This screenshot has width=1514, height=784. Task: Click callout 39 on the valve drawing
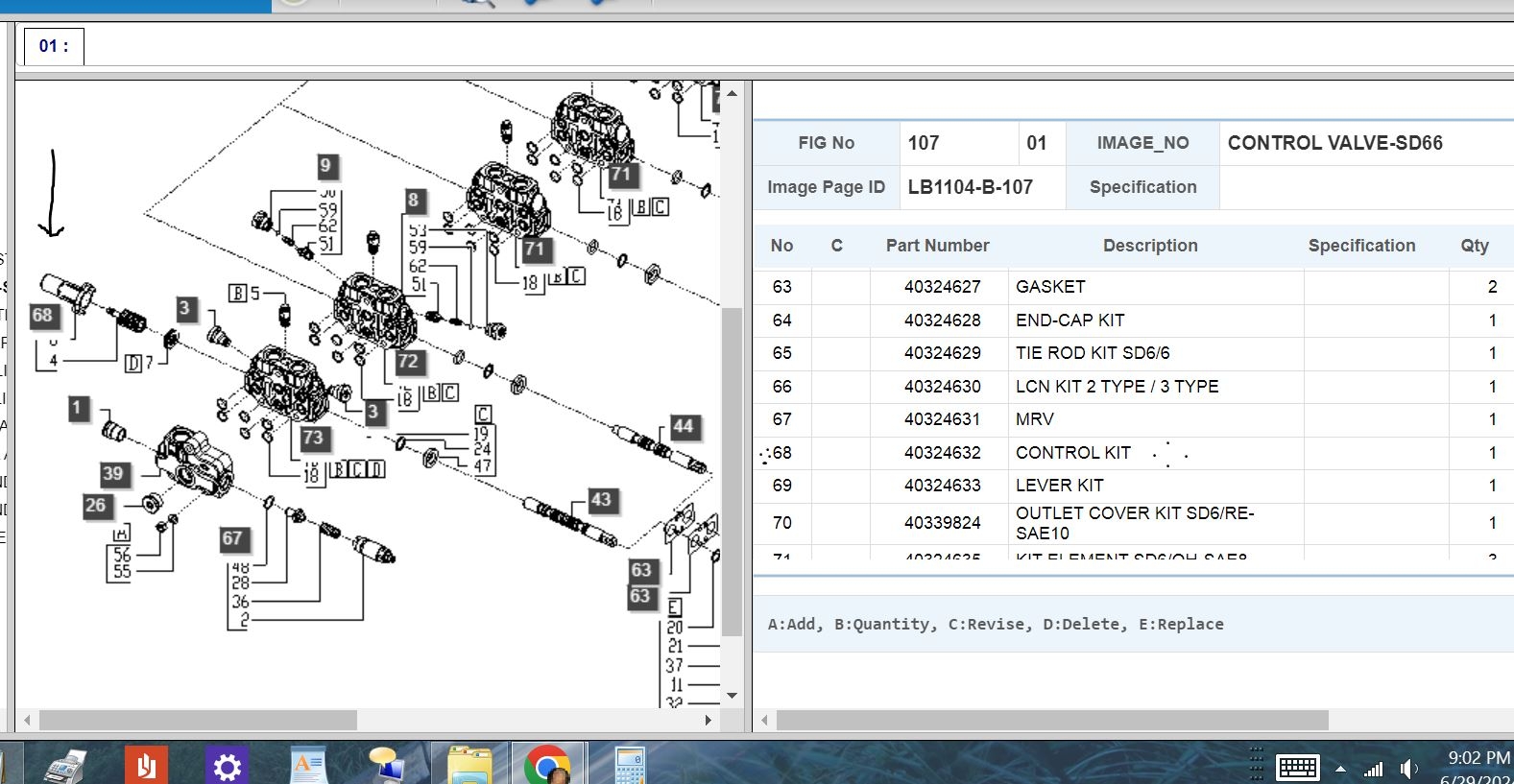[x=113, y=473]
